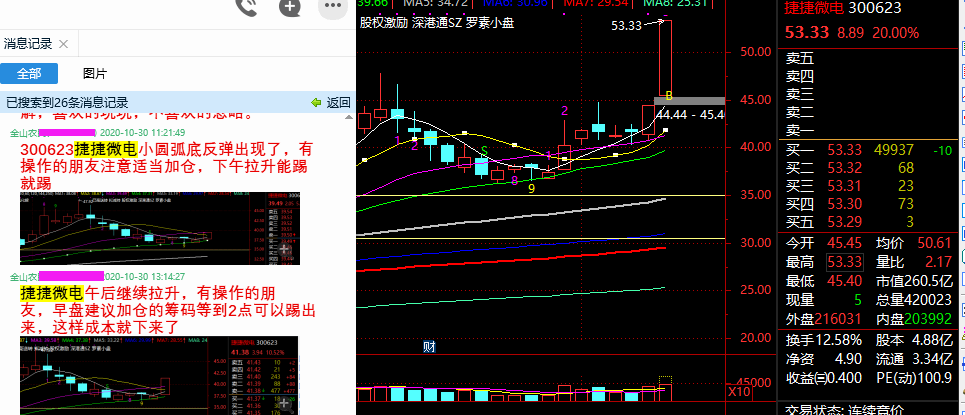Click the 罗素小盘 tag on the chart
This screenshot has width=965, height=415.
coord(489,23)
